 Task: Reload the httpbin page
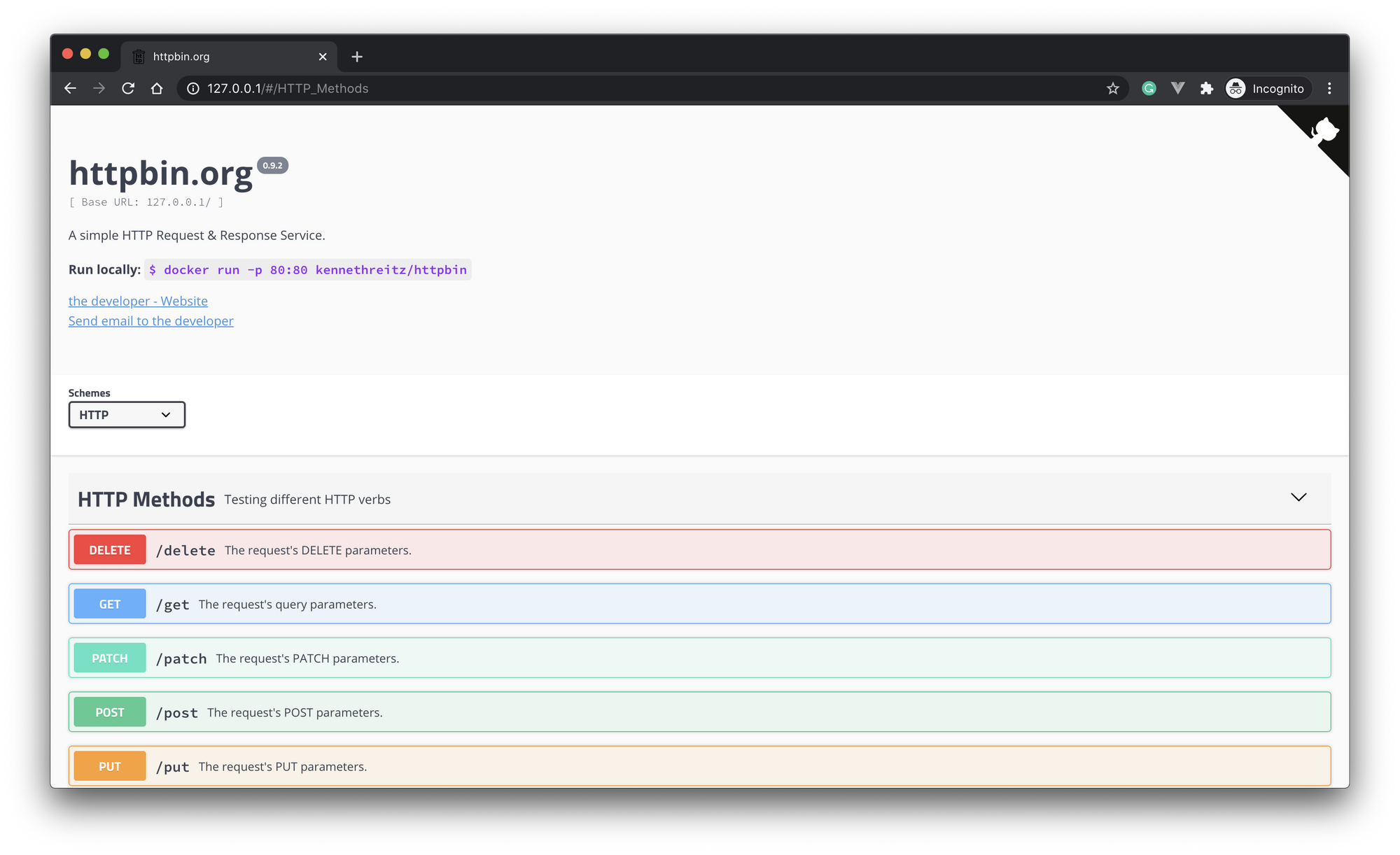pyautogui.click(x=128, y=88)
